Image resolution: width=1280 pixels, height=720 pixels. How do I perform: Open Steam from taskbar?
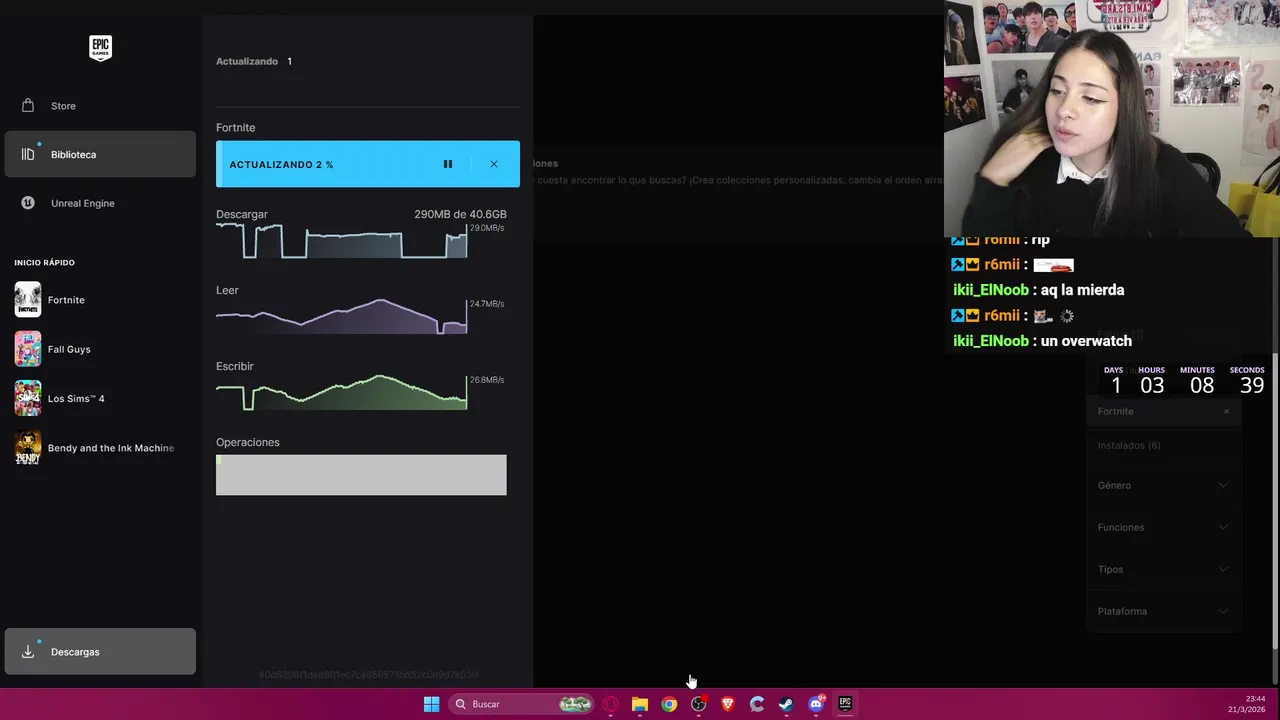tap(786, 704)
